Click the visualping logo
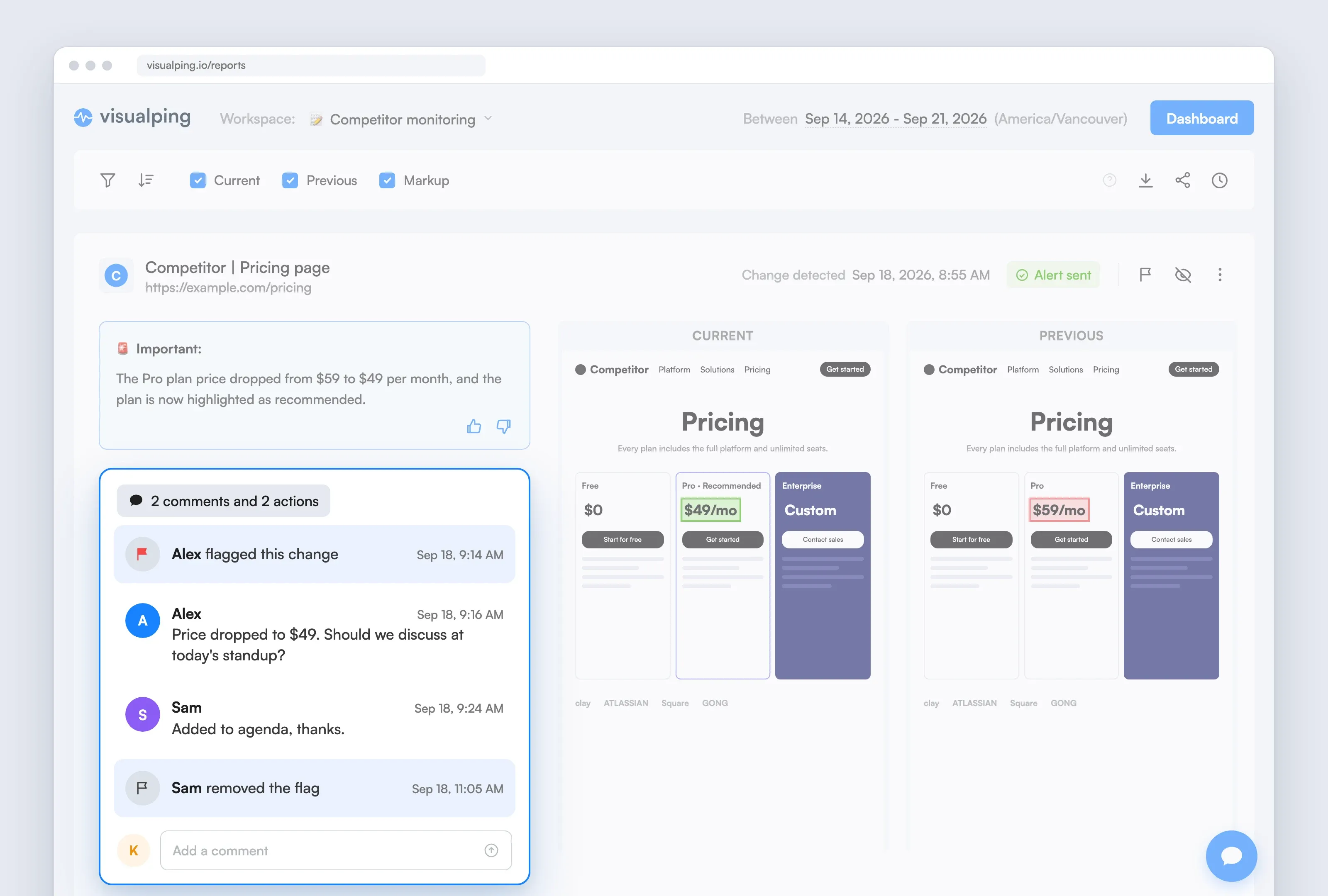 click(x=132, y=117)
